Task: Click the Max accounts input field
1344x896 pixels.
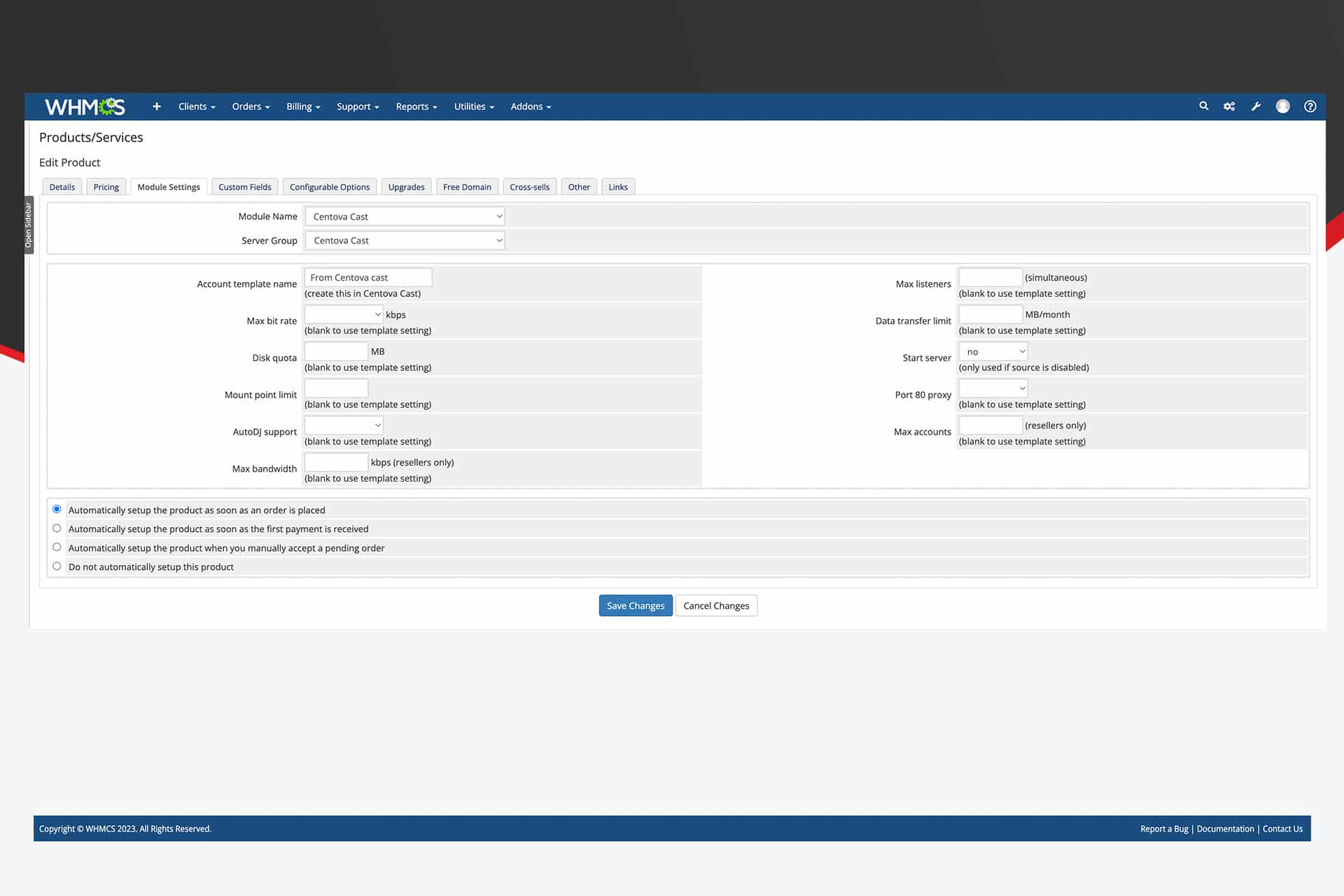Action: coord(990,425)
